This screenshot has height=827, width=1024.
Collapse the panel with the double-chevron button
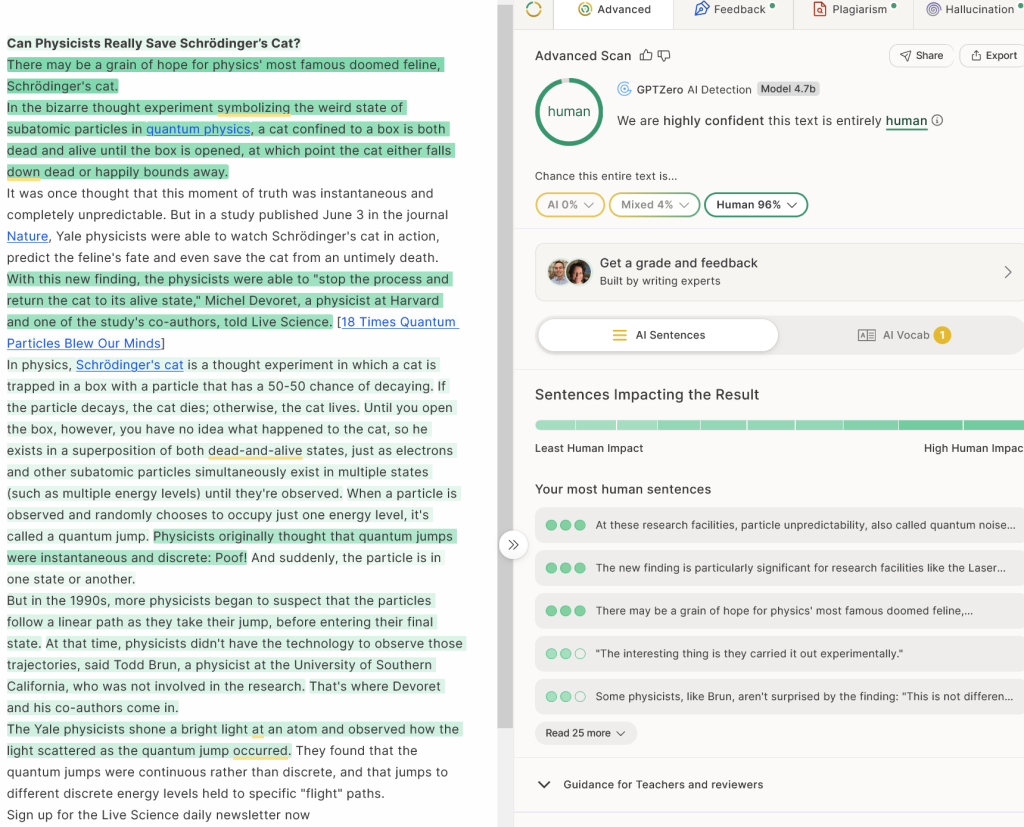pos(513,545)
